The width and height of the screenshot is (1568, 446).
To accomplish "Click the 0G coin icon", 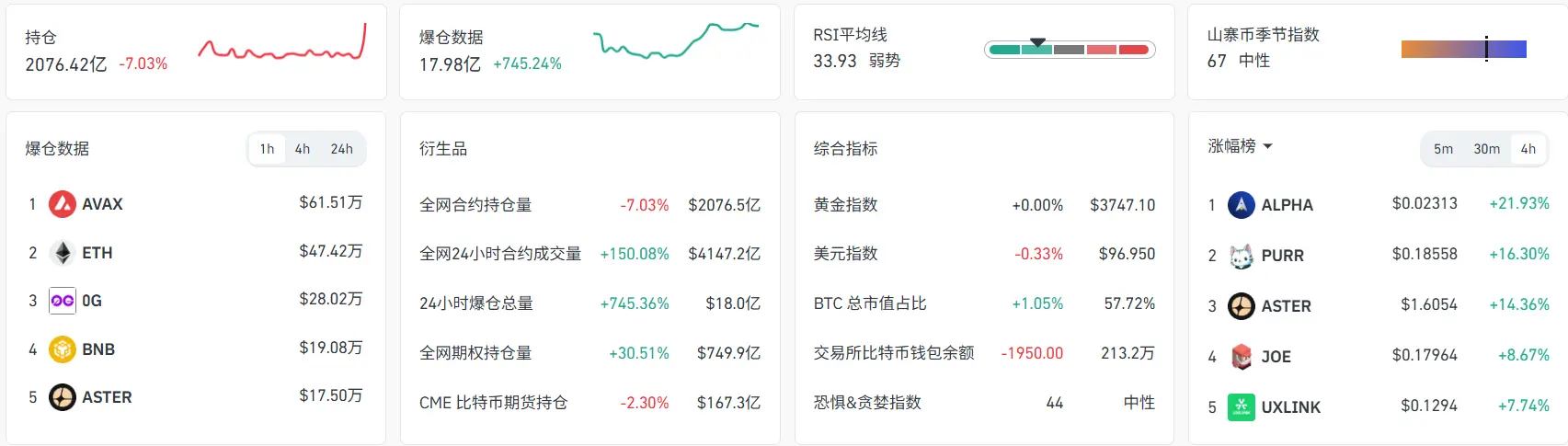I will click(63, 301).
